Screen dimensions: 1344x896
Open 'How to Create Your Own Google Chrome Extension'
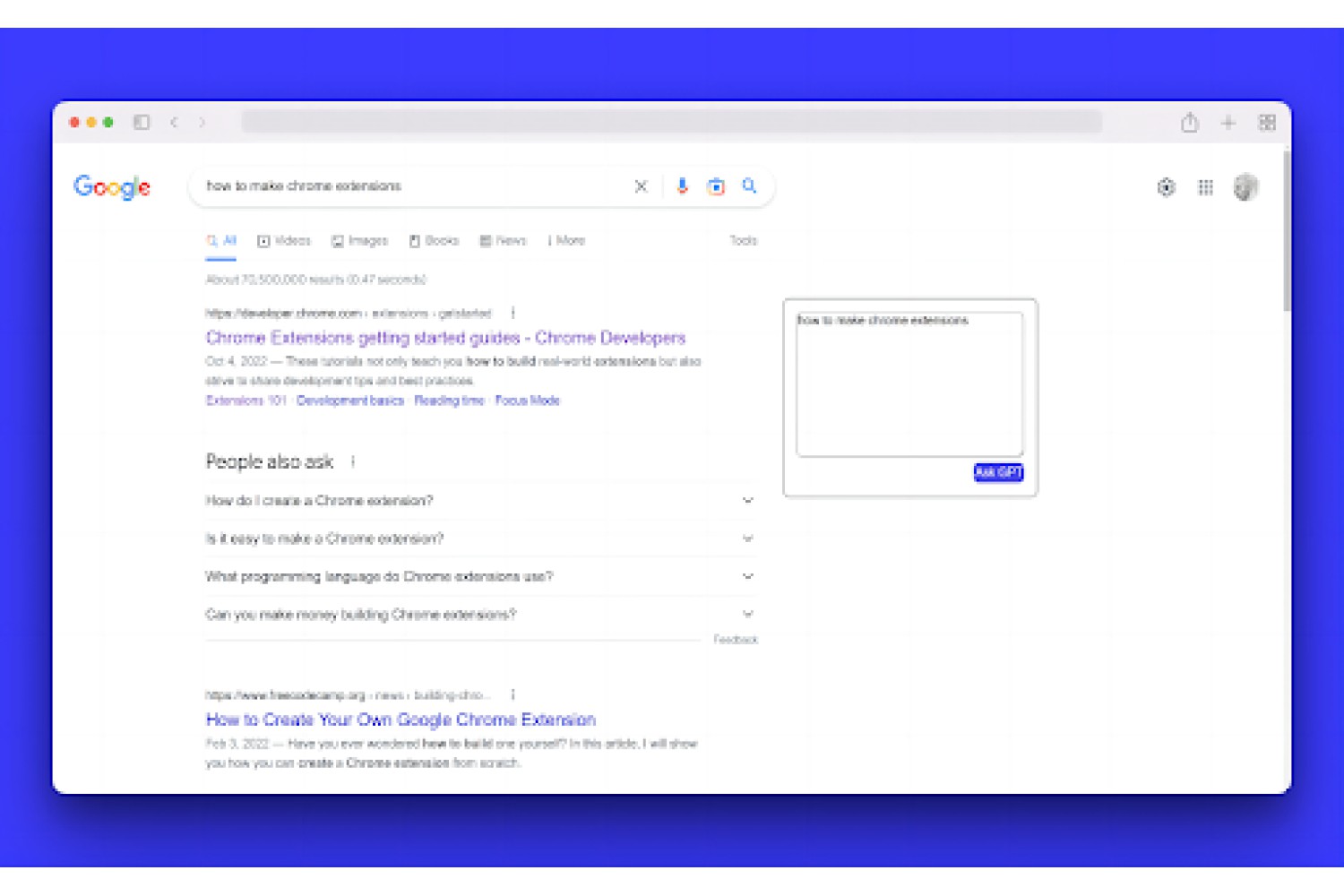coord(401,719)
